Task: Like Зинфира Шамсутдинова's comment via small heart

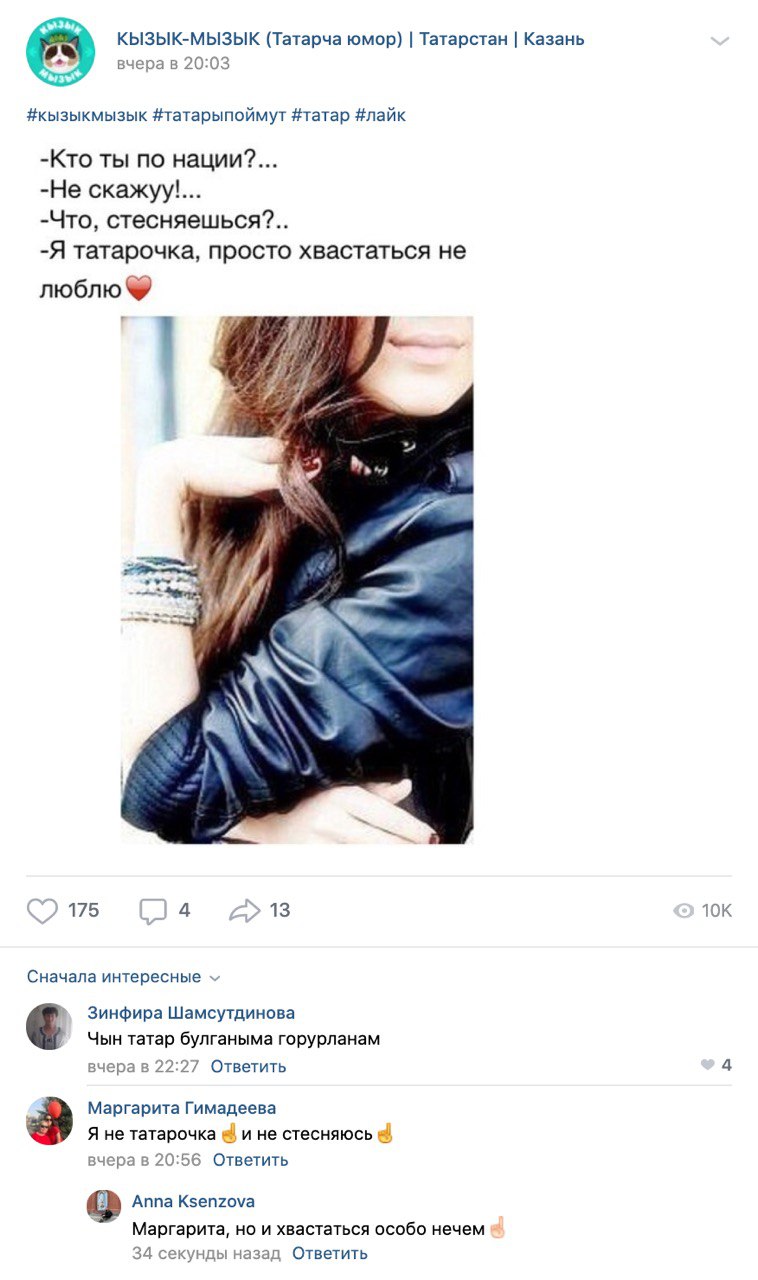Action: pyautogui.click(x=708, y=1065)
